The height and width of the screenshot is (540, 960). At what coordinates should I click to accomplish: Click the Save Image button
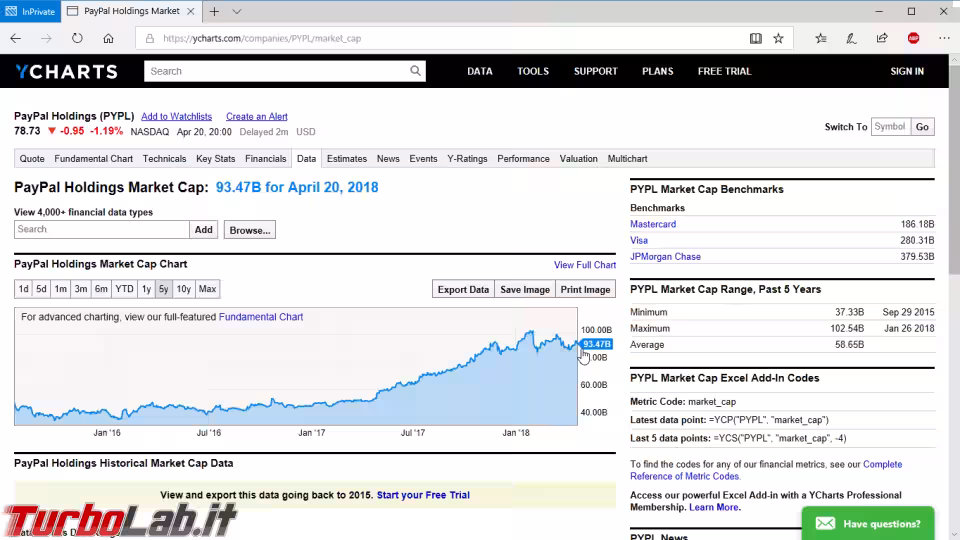point(525,290)
